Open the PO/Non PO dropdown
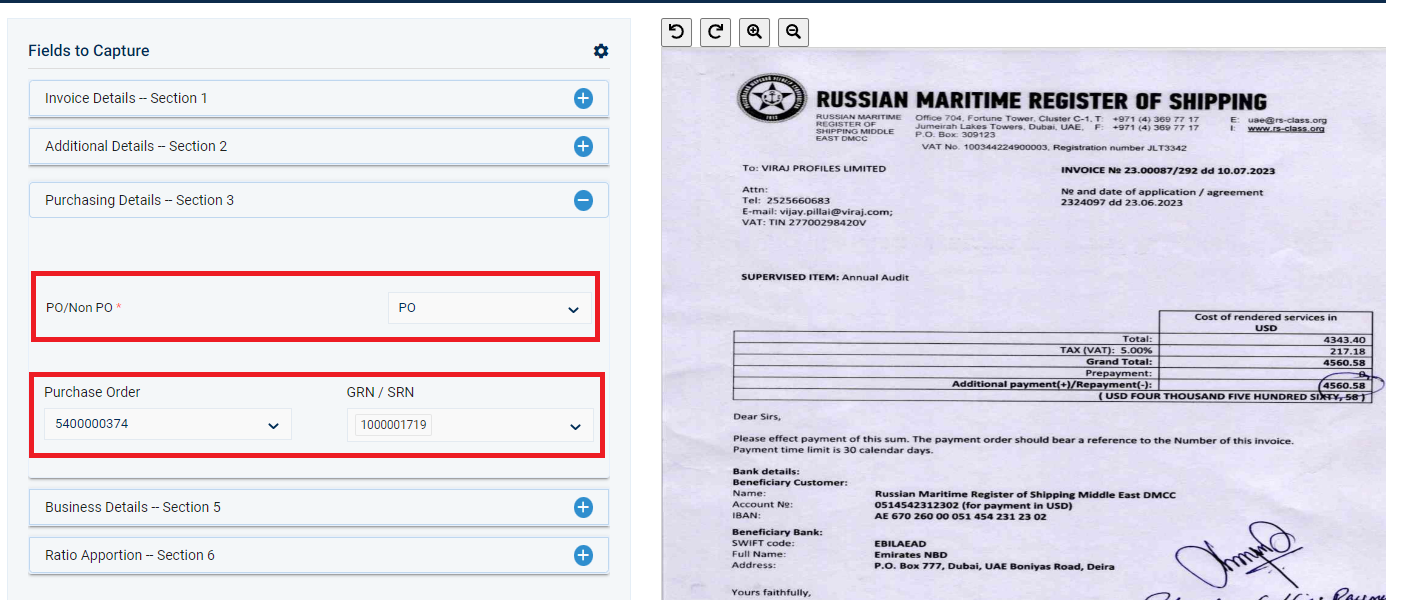Image resolution: width=1404 pixels, height=600 pixels. pyautogui.click(x=489, y=308)
